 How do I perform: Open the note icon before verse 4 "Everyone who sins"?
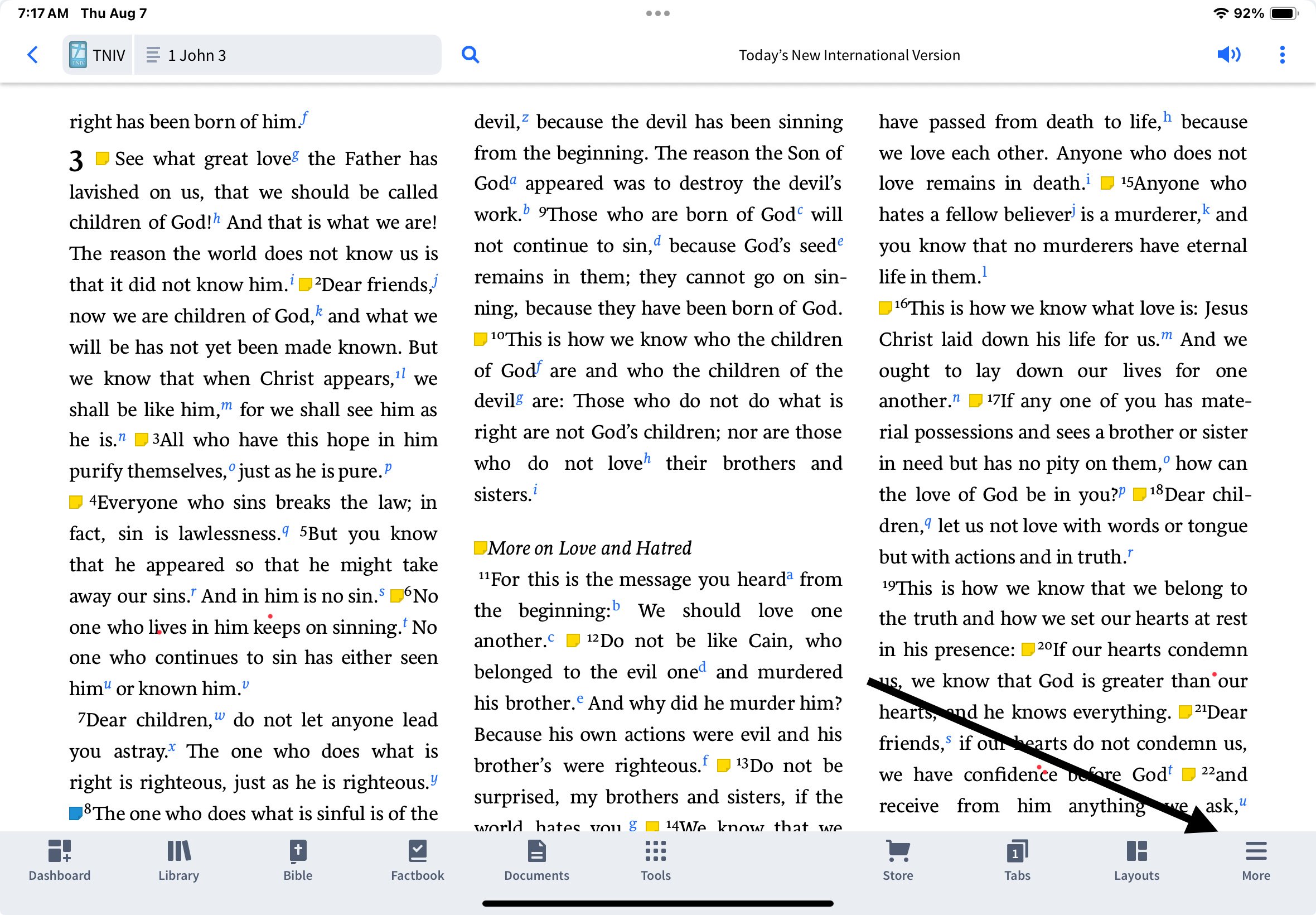76,502
